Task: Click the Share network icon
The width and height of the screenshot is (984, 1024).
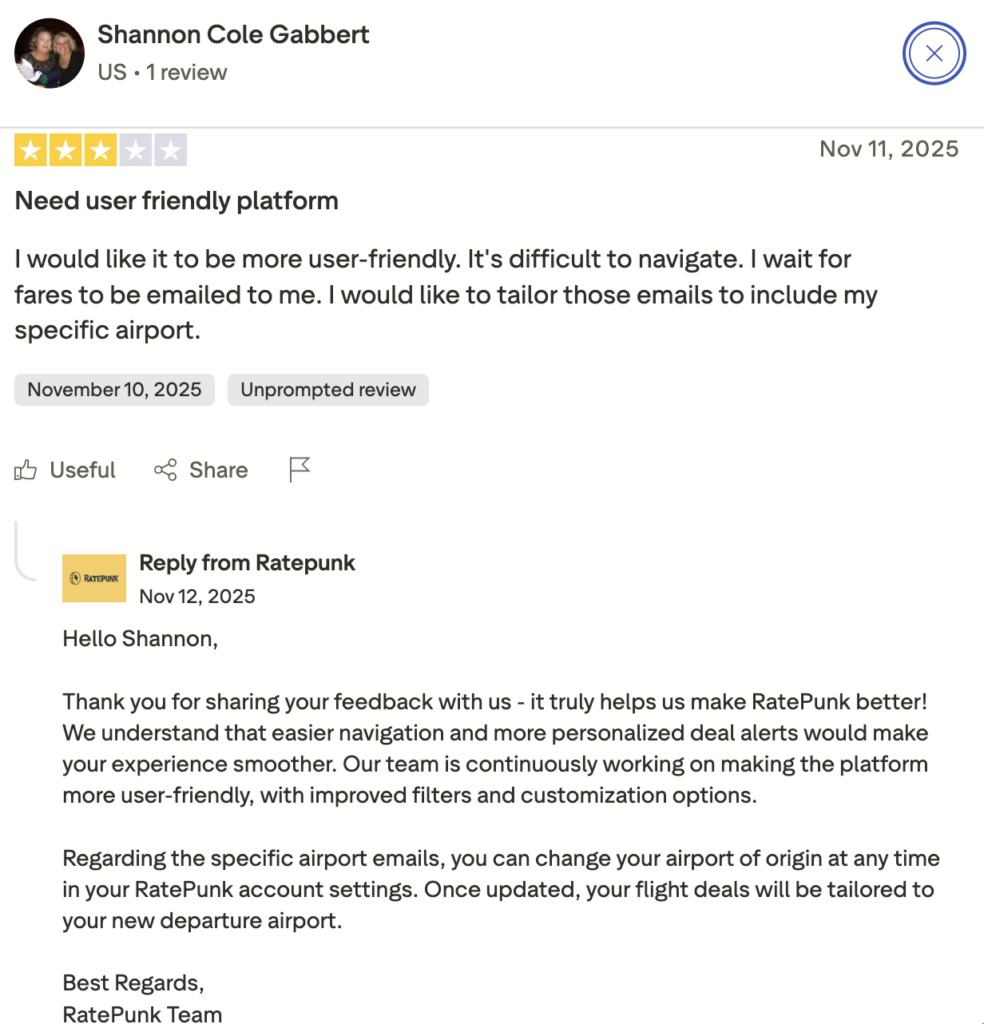Action: click(x=165, y=470)
